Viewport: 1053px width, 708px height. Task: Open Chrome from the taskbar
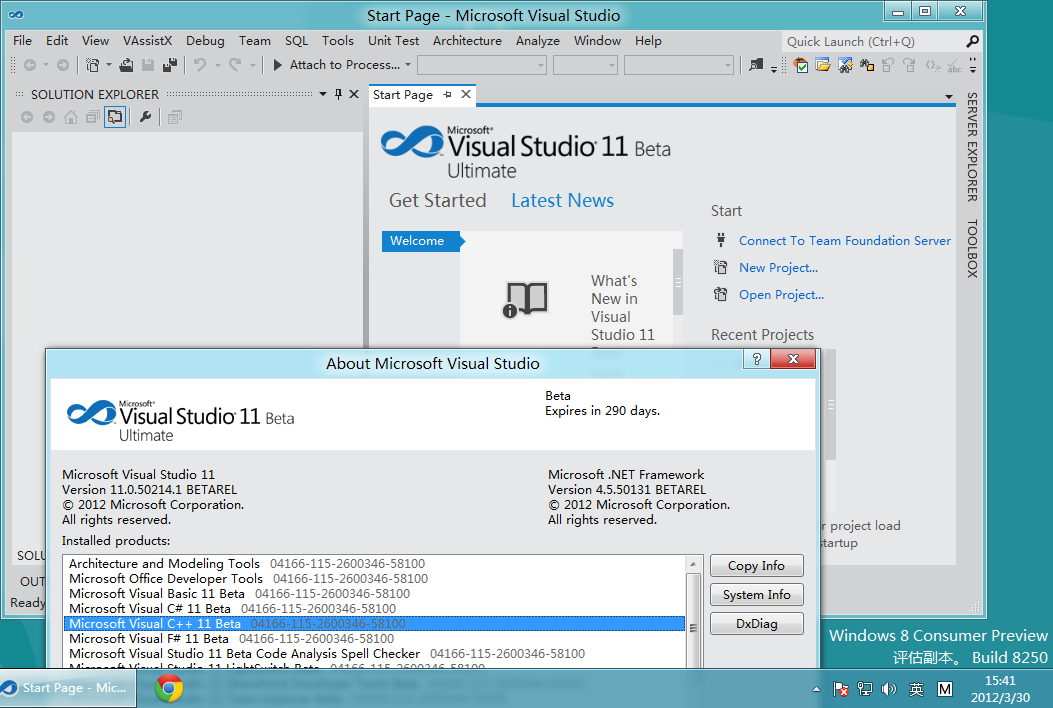(x=169, y=689)
